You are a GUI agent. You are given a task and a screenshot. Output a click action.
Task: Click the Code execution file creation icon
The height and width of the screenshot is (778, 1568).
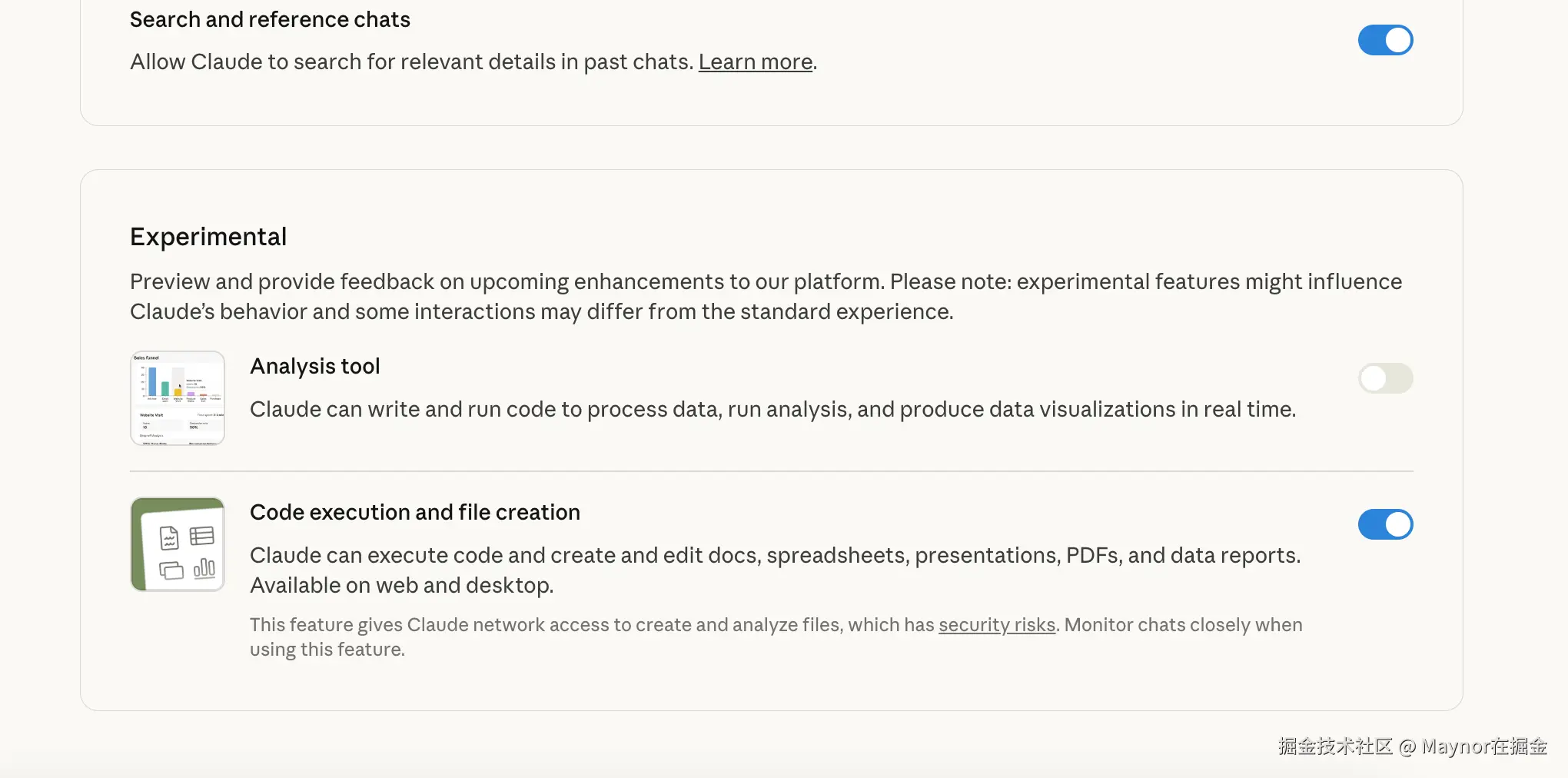click(178, 544)
